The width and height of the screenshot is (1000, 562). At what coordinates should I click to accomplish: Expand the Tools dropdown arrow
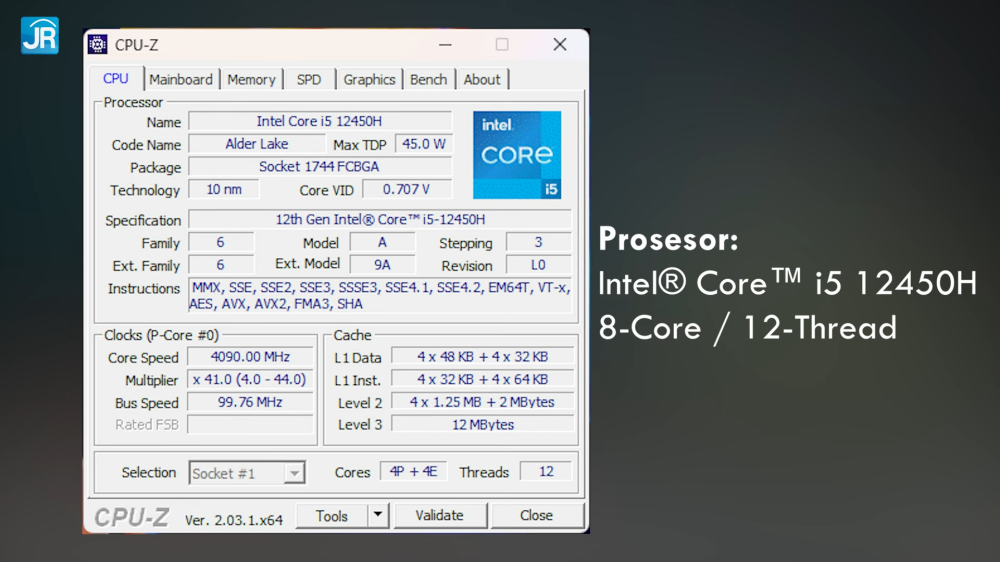(x=378, y=515)
